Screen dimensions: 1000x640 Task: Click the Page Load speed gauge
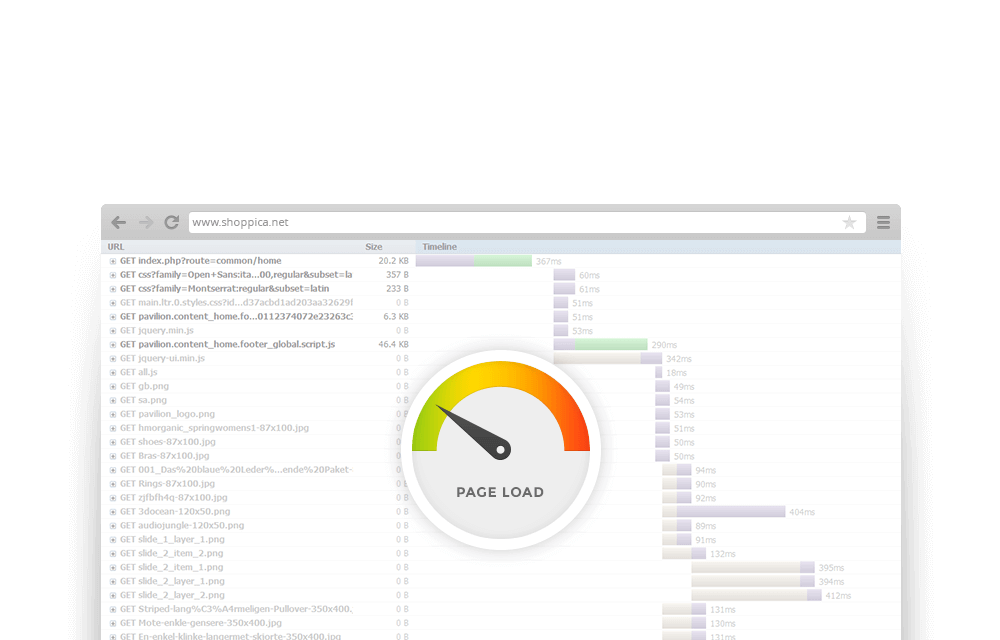(x=500, y=450)
